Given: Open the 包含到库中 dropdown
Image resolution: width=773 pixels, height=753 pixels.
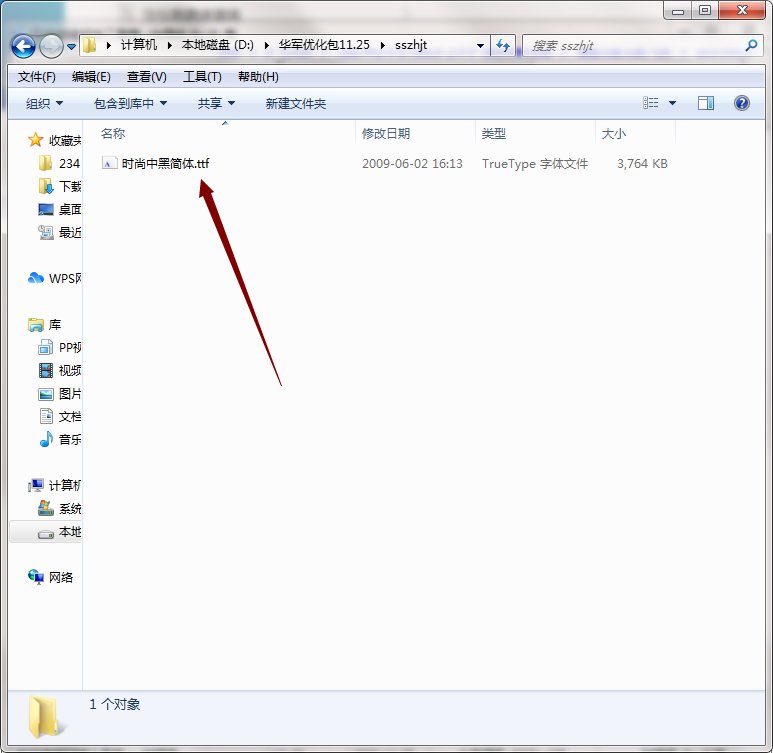Looking at the screenshot, I should [131, 104].
